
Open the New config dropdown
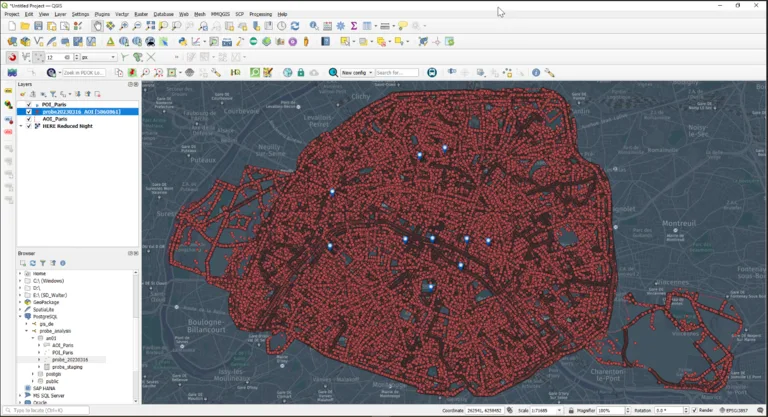coord(357,73)
